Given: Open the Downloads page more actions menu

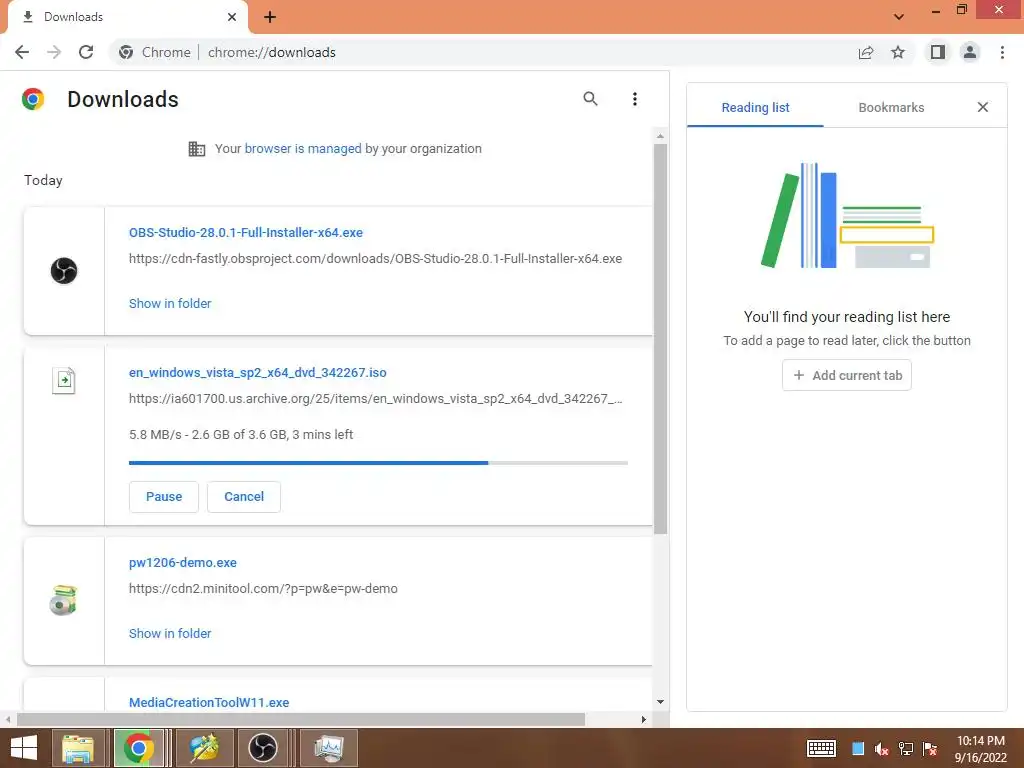Looking at the screenshot, I should (x=634, y=99).
